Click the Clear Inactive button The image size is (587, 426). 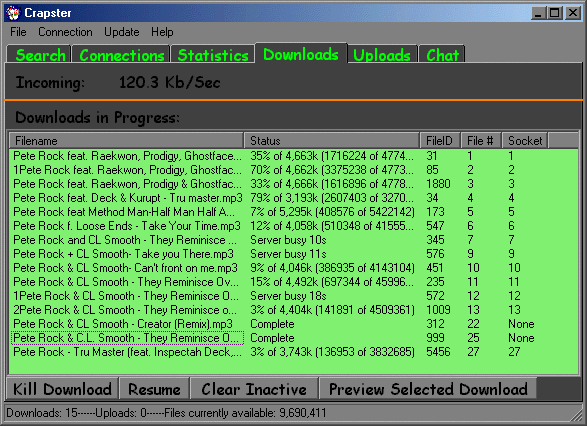point(254,389)
